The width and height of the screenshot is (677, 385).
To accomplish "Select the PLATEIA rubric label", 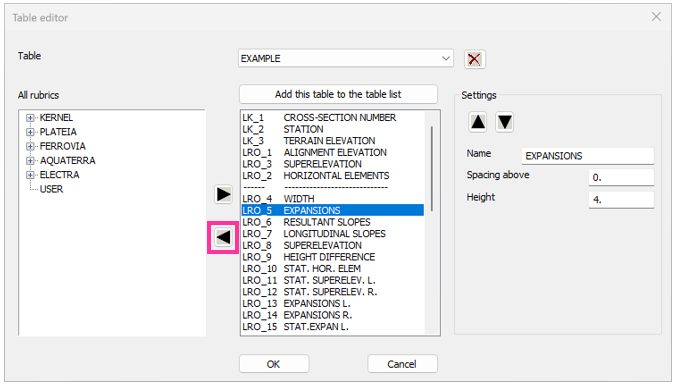I will tap(58, 132).
